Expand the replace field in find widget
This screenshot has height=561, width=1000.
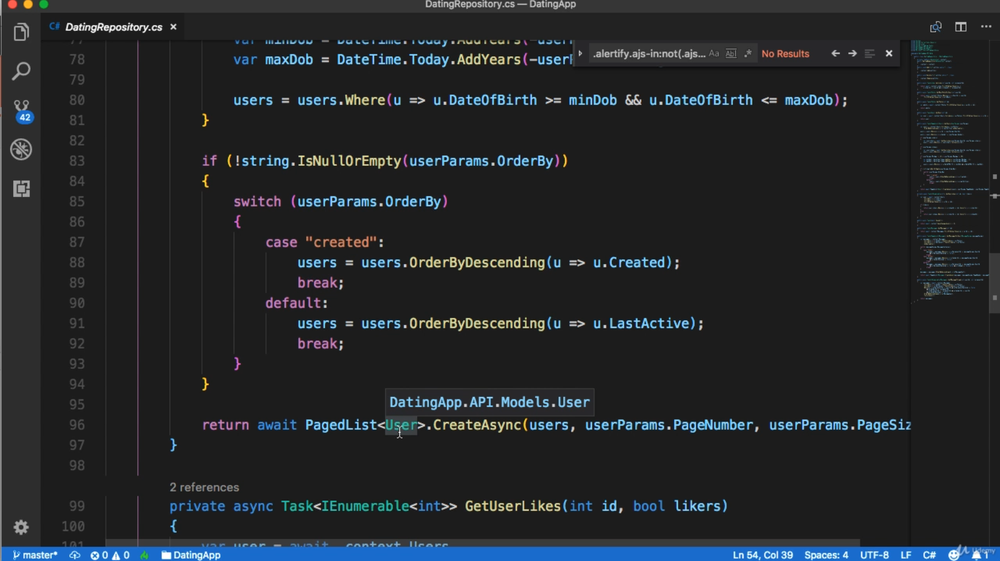point(580,54)
